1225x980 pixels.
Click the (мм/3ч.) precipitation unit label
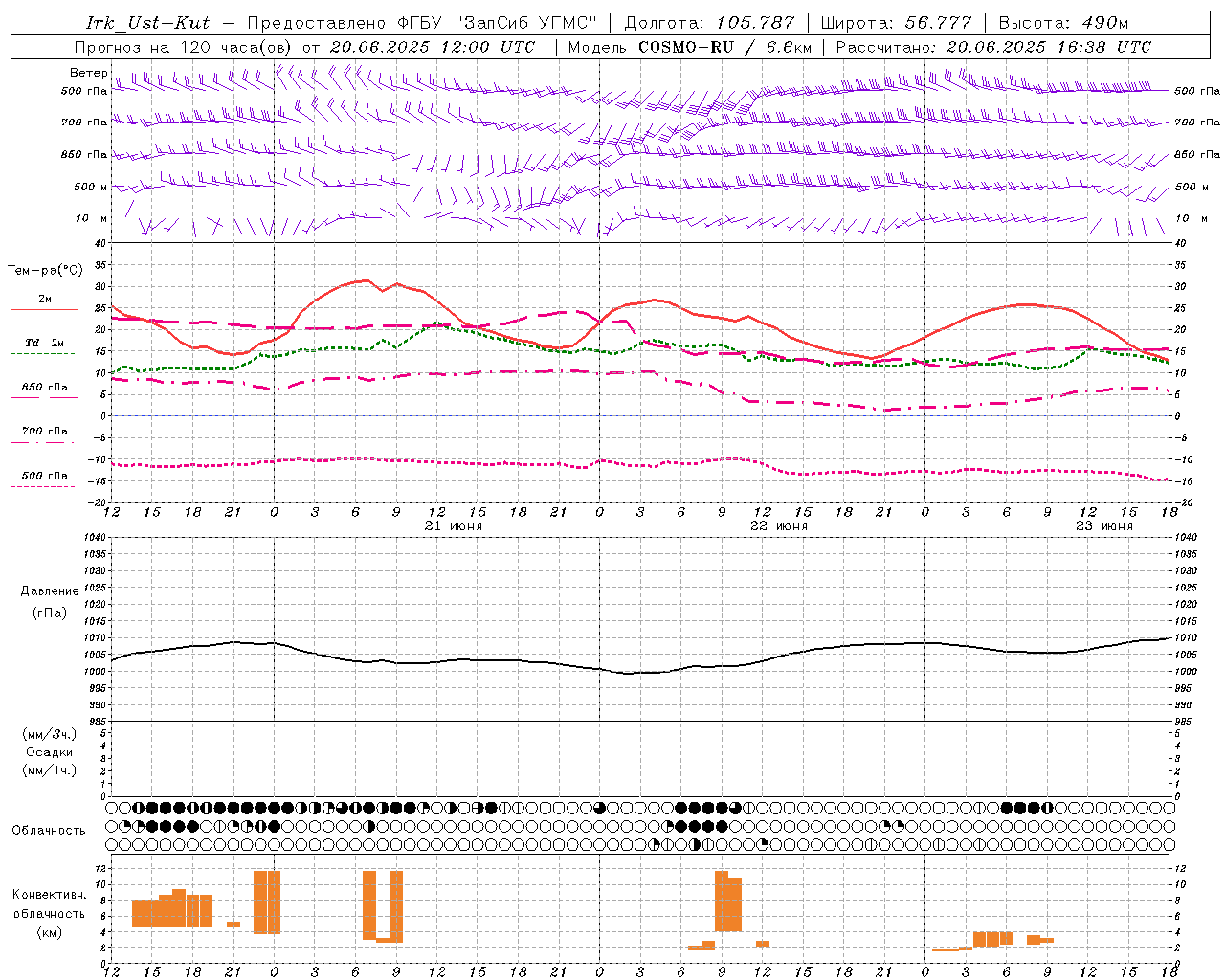coord(50,734)
